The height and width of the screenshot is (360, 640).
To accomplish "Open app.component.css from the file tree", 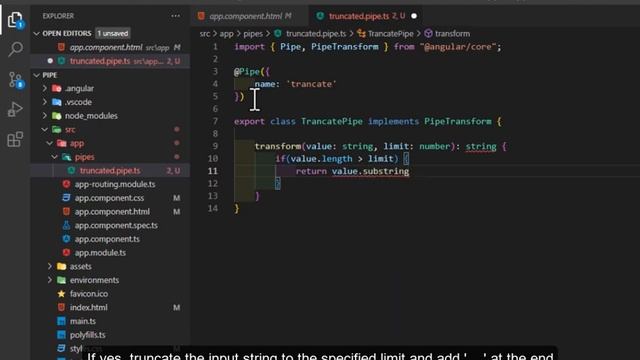I will coord(109,198).
